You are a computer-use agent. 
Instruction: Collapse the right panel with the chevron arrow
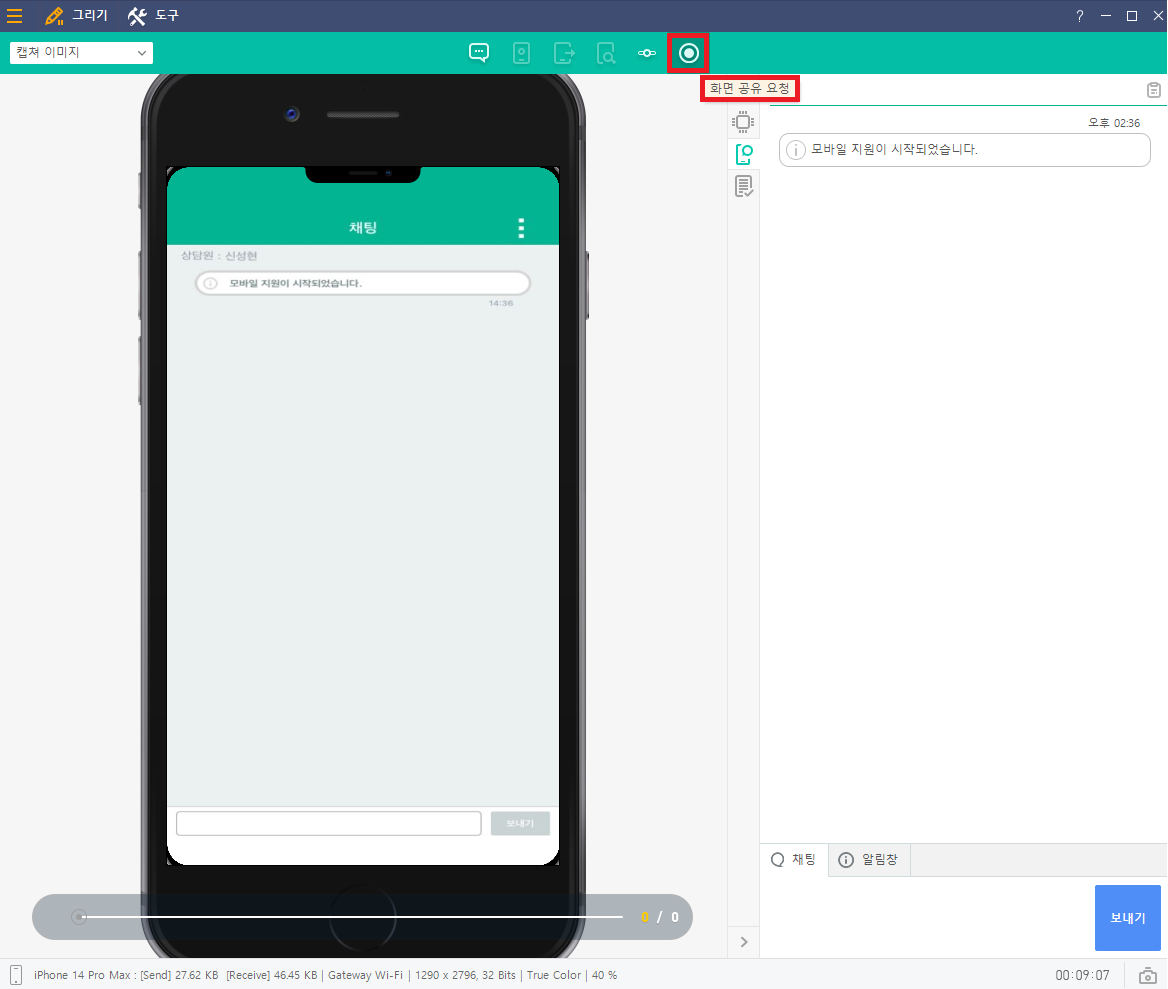tap(743, 942)
